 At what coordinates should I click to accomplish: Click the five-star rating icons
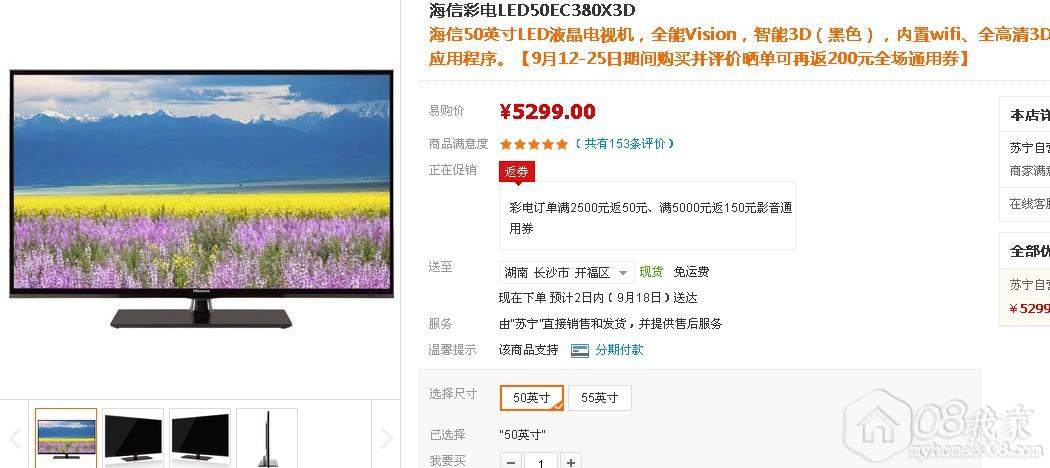click(534, 144)
